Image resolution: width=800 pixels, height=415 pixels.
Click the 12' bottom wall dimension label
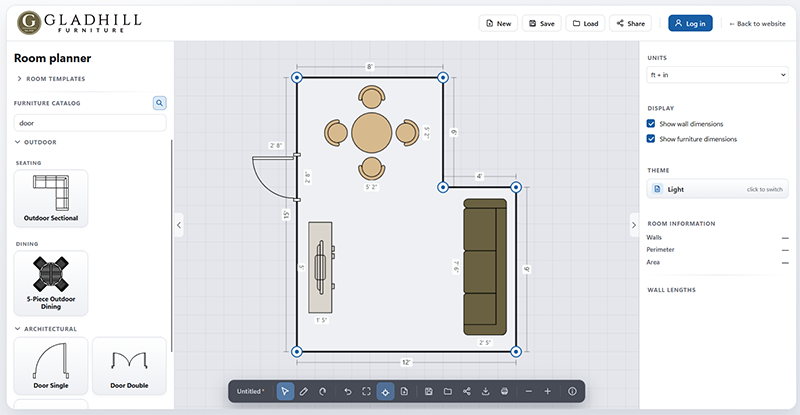(x=406, y=362)
